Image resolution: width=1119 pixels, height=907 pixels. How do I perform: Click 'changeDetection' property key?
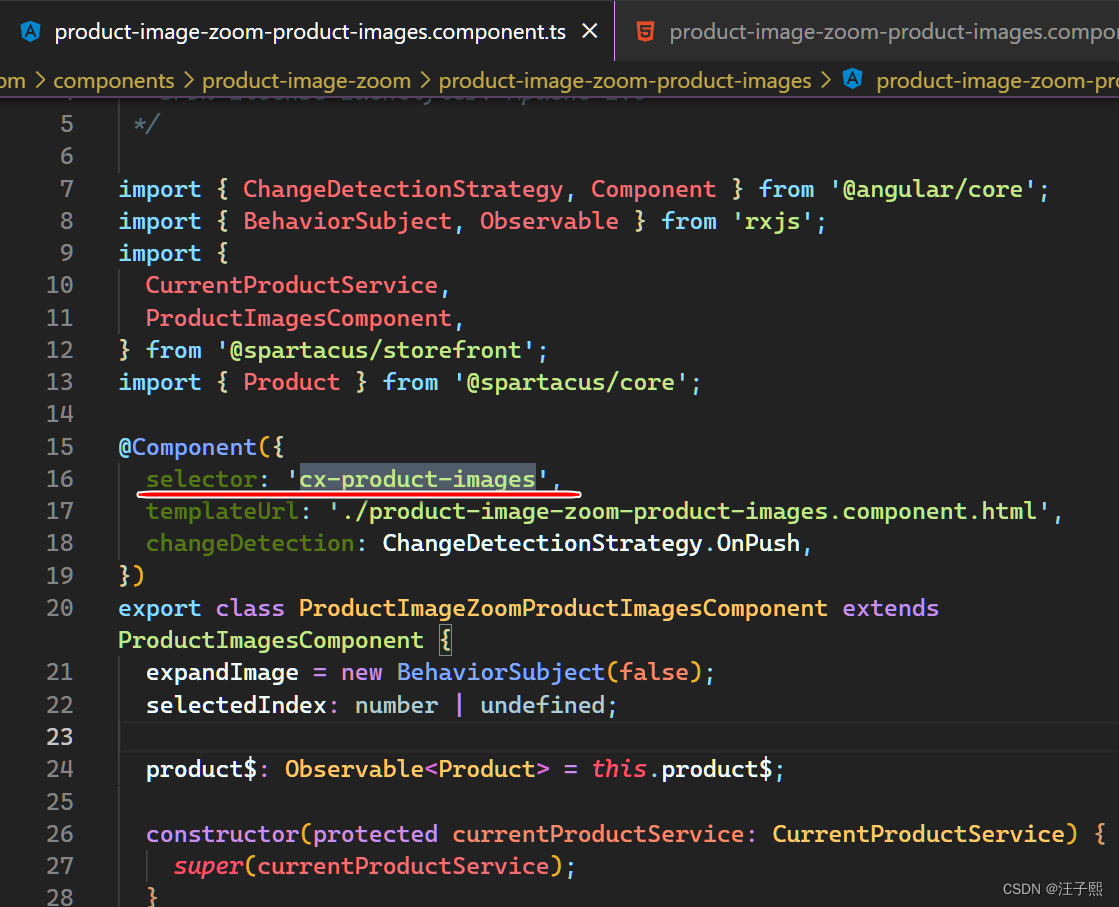250,543
